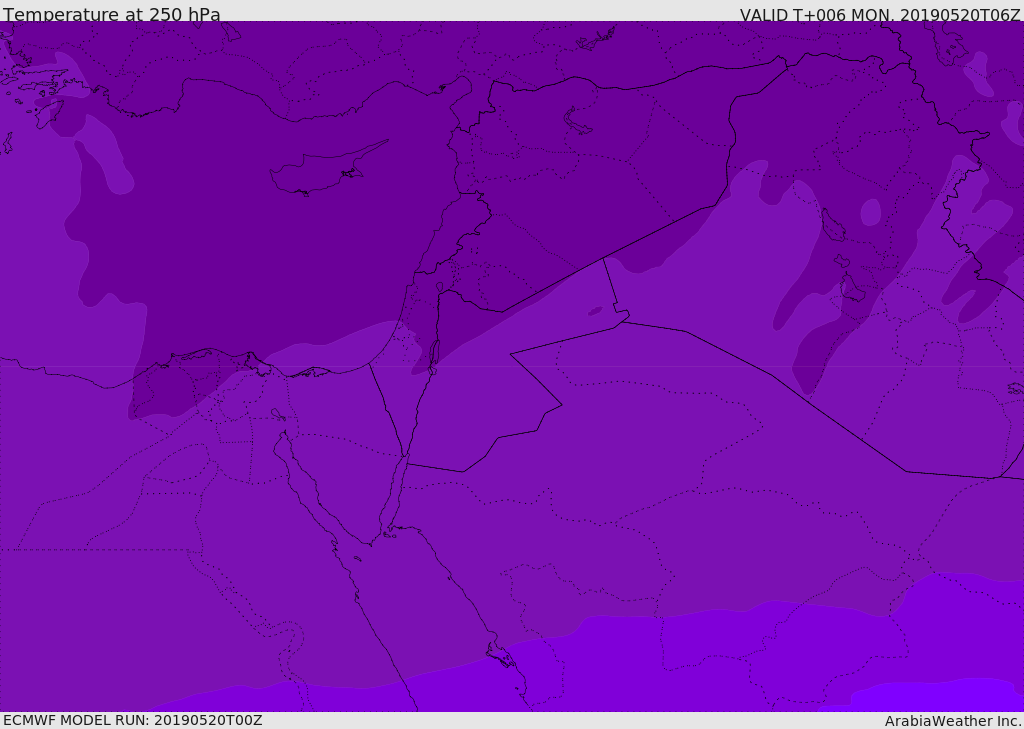Screen dimensions: 1024x729
Task: Click the small dark oval patch east of Jordan
Action: pos(595,311)
